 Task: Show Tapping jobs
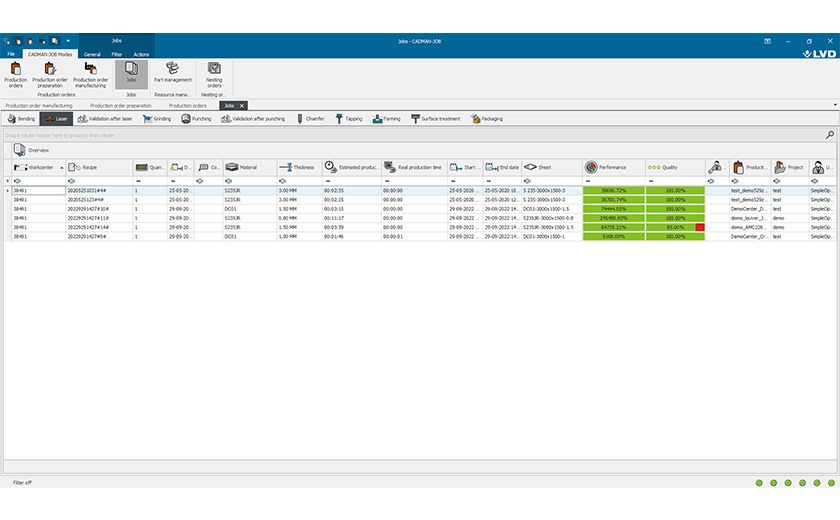pos(349,119)
